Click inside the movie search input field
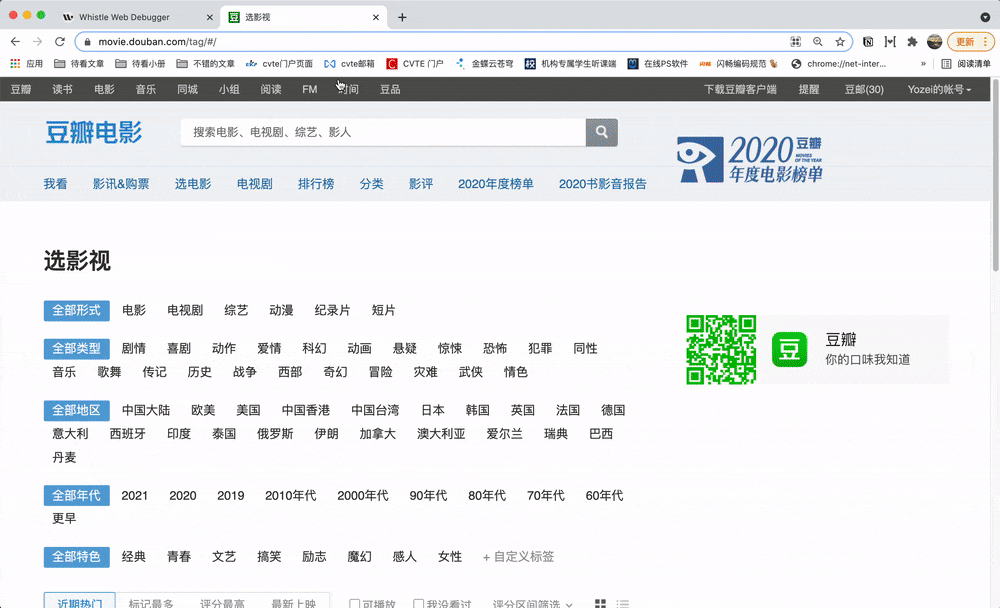 (x=380, y=132)
